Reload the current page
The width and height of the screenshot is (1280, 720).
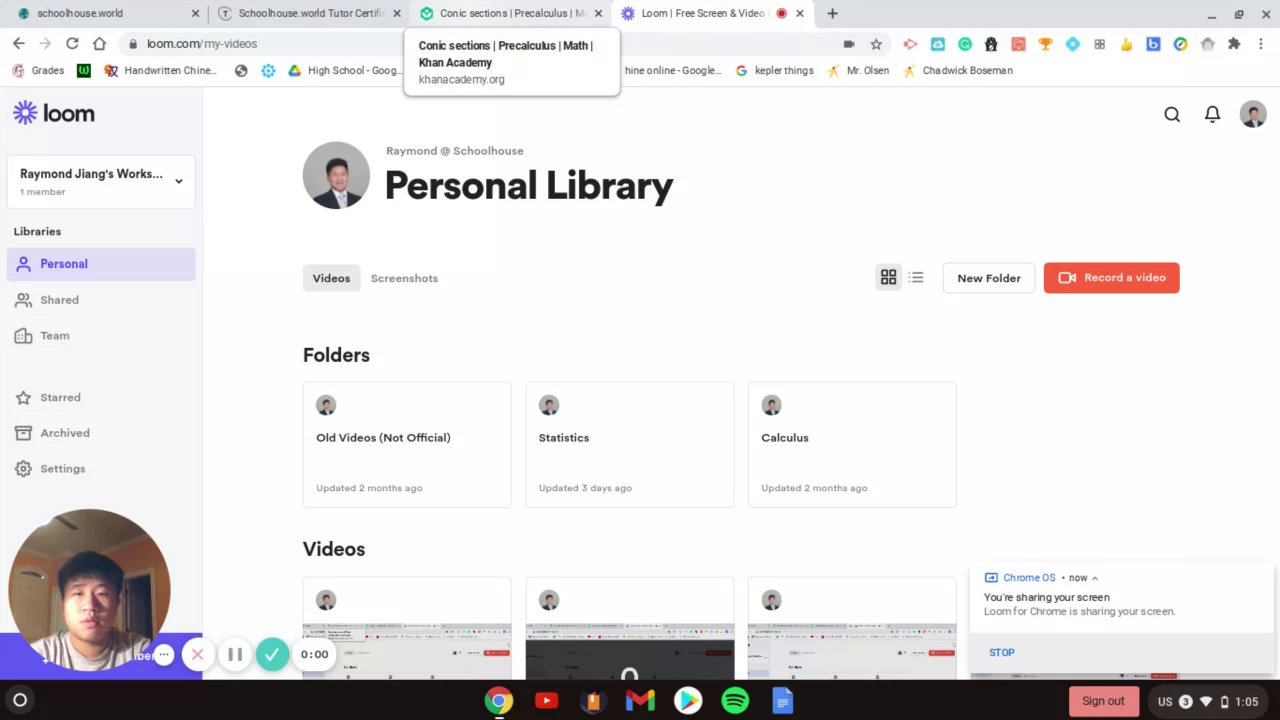(x=72, y=43)
